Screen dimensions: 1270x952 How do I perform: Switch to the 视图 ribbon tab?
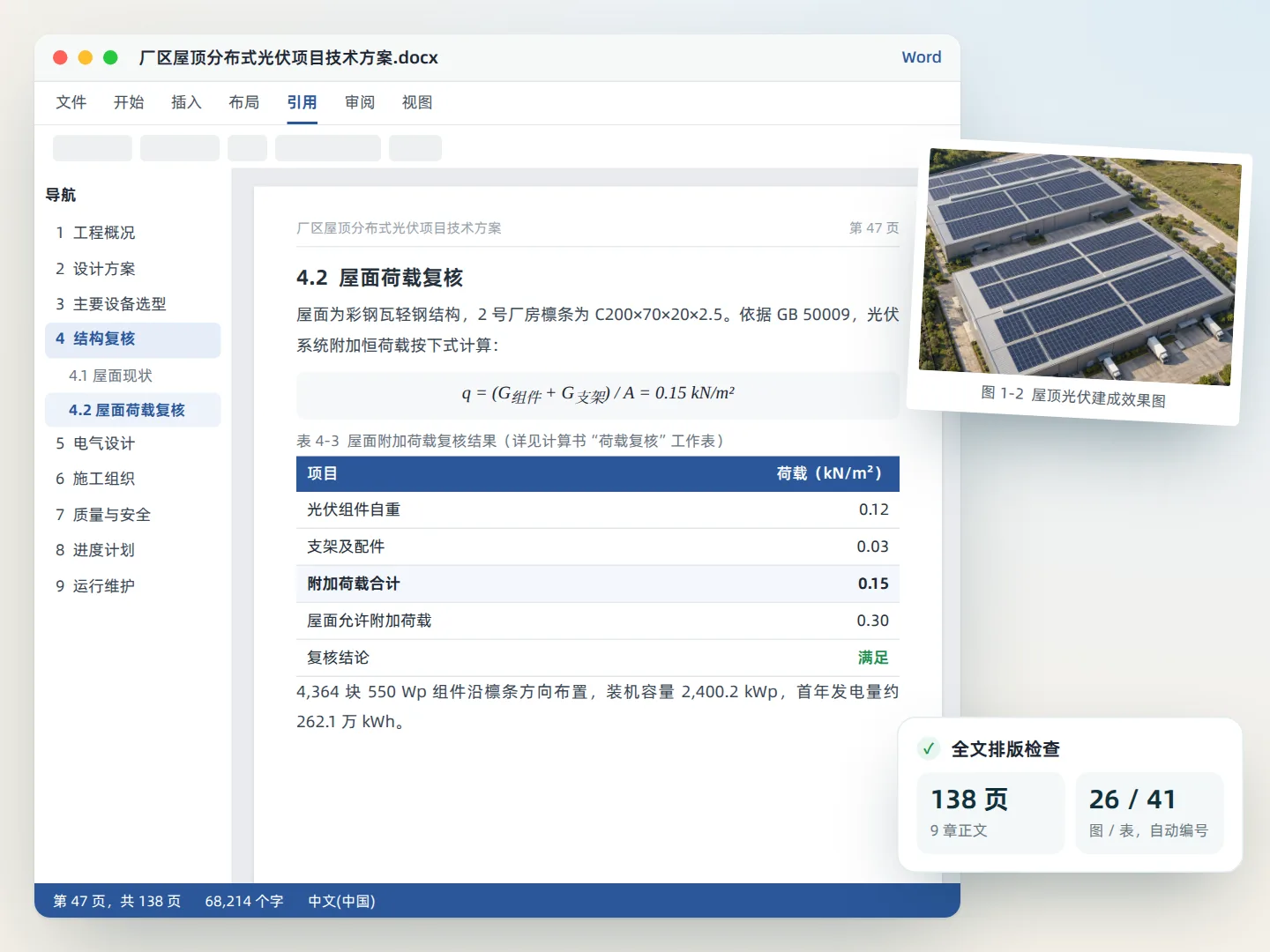pyautogui.click(x=417, y=102)
